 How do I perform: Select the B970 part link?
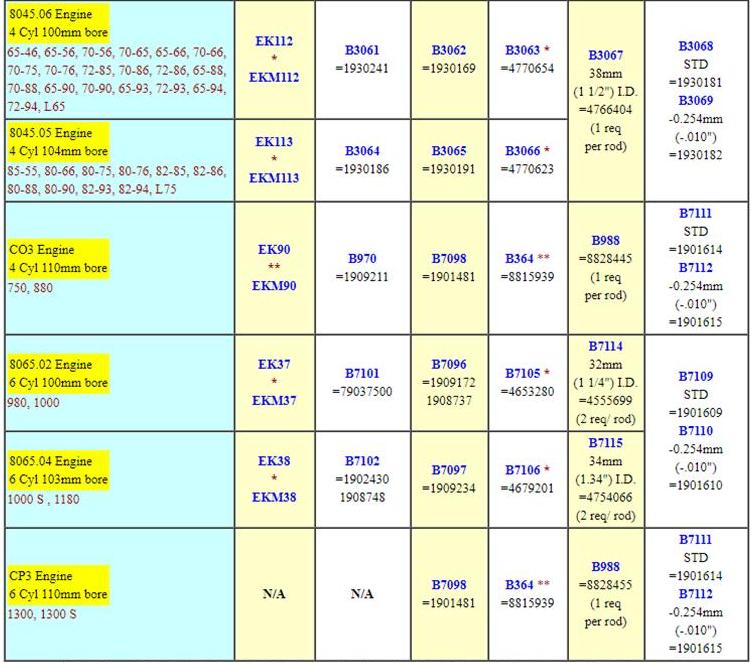(x=362, y=258)
